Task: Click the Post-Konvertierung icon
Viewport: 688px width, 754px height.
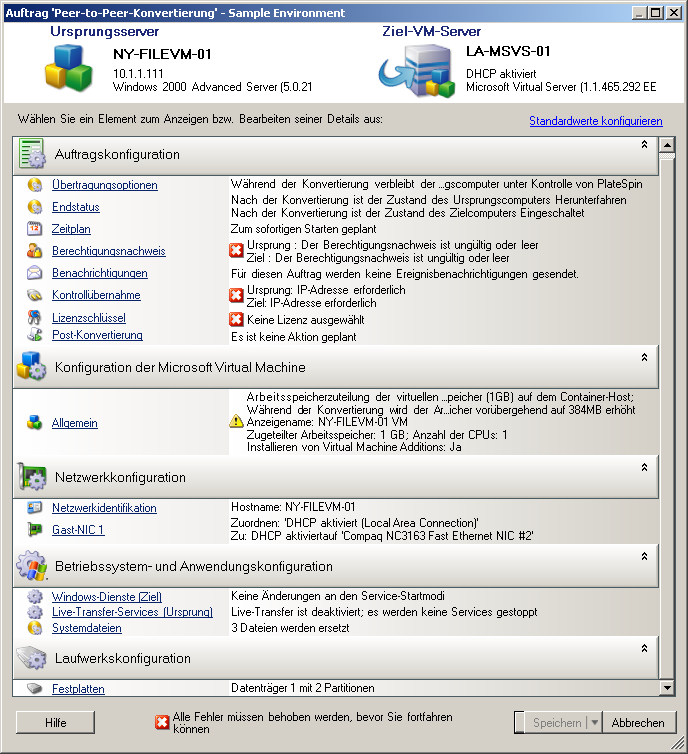Action: (35, 334)
